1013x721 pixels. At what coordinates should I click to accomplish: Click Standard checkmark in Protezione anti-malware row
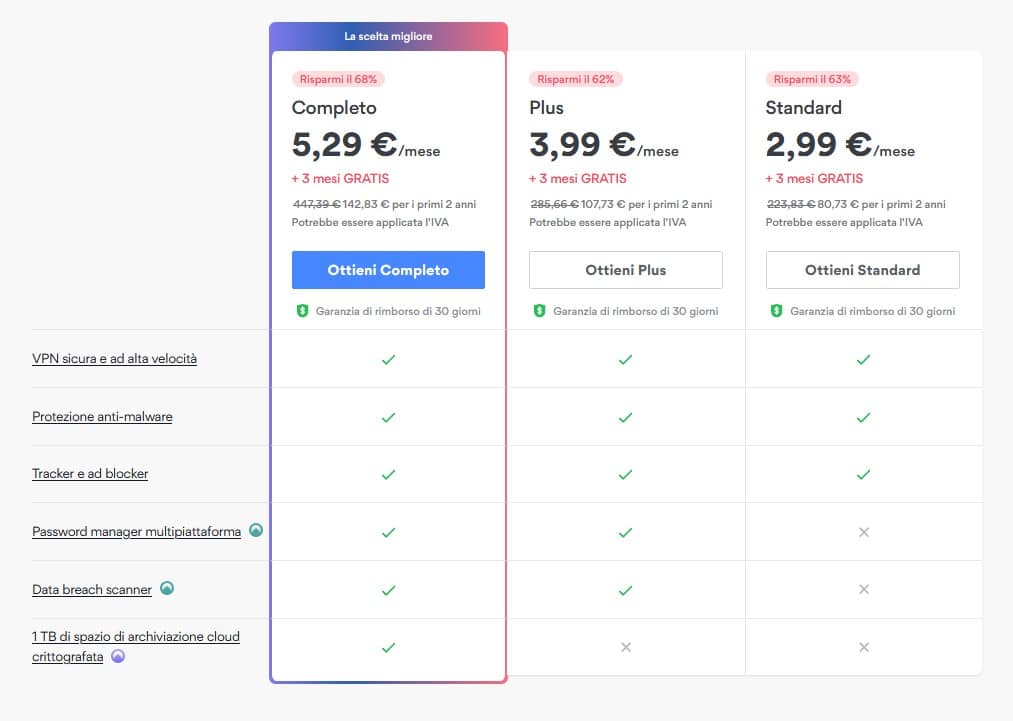pyautogui.click(x=863, y=417)
